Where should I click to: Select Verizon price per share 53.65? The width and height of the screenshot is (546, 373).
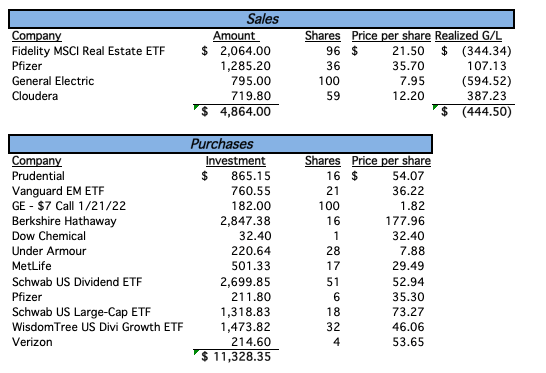click(x=408, y=342)
